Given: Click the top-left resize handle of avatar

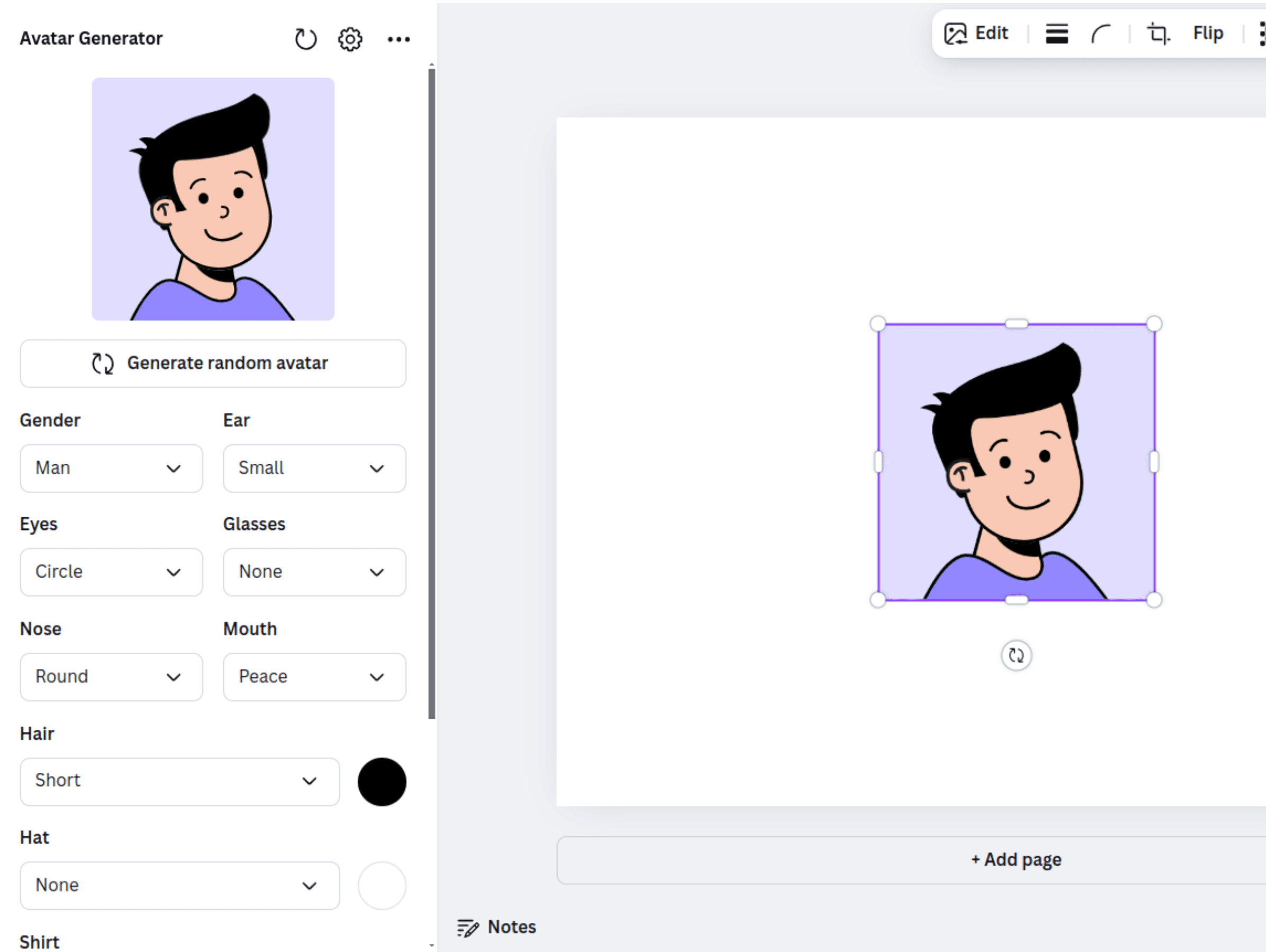Looking at the screenshot, I should coord(878,324).
